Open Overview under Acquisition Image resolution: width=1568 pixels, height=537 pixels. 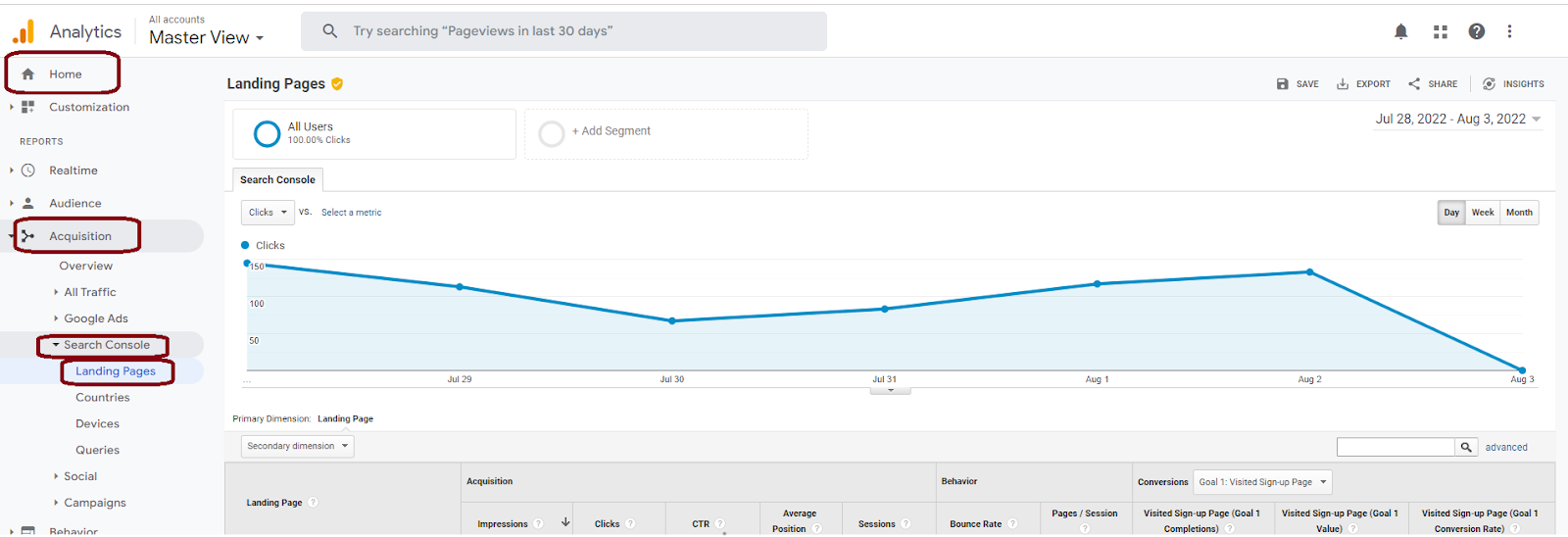tap(85, 266)
